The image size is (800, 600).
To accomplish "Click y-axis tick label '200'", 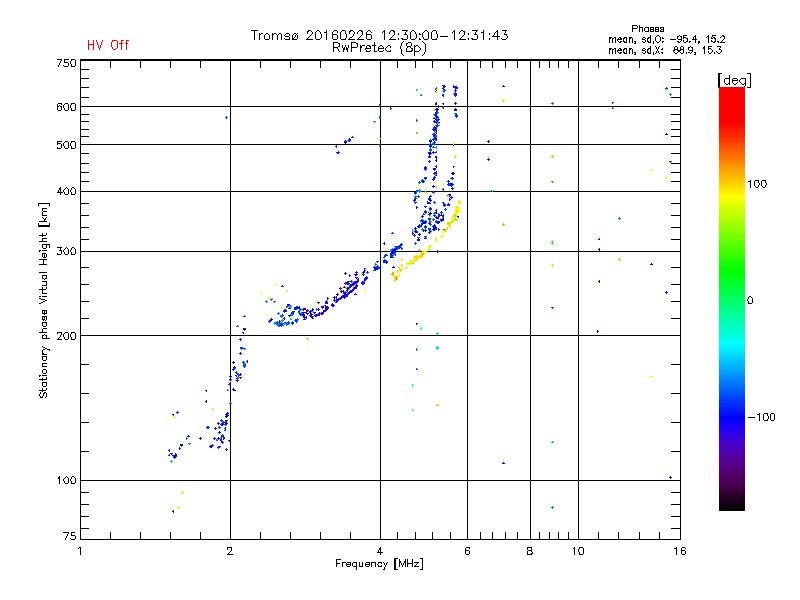I will pyautogui.click(x=66, y=336).
